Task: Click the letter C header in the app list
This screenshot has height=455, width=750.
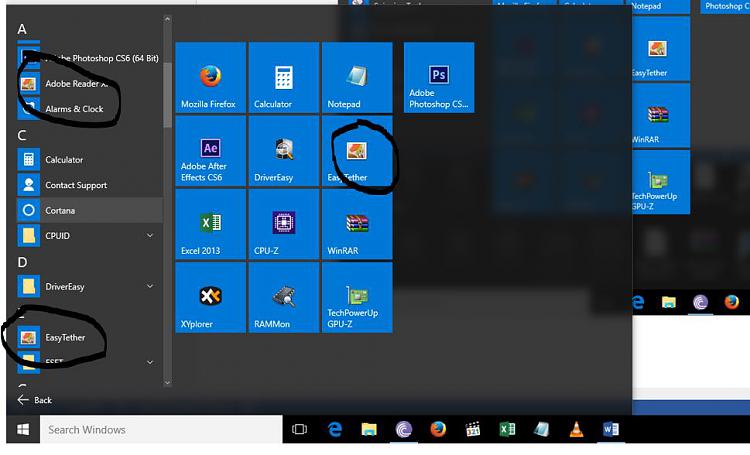Action: tap(22, 135)
